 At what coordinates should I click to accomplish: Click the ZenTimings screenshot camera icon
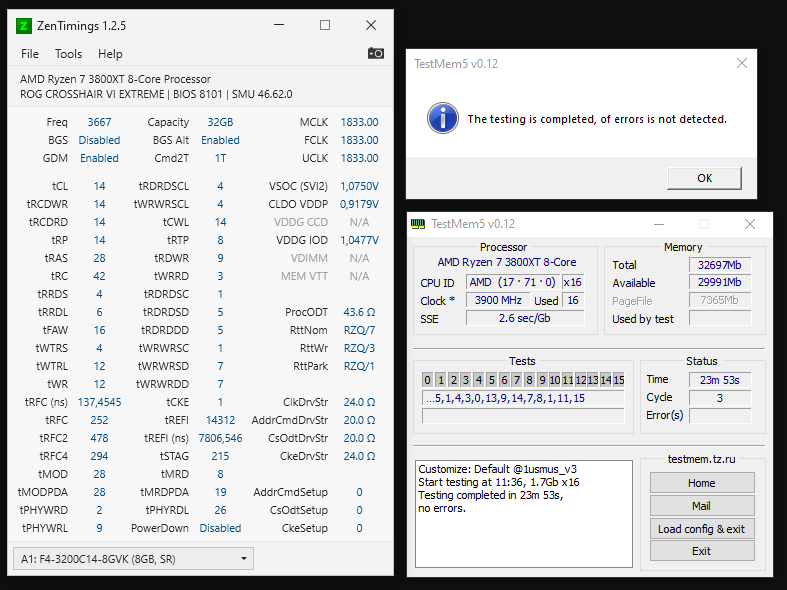coord(375,53)
